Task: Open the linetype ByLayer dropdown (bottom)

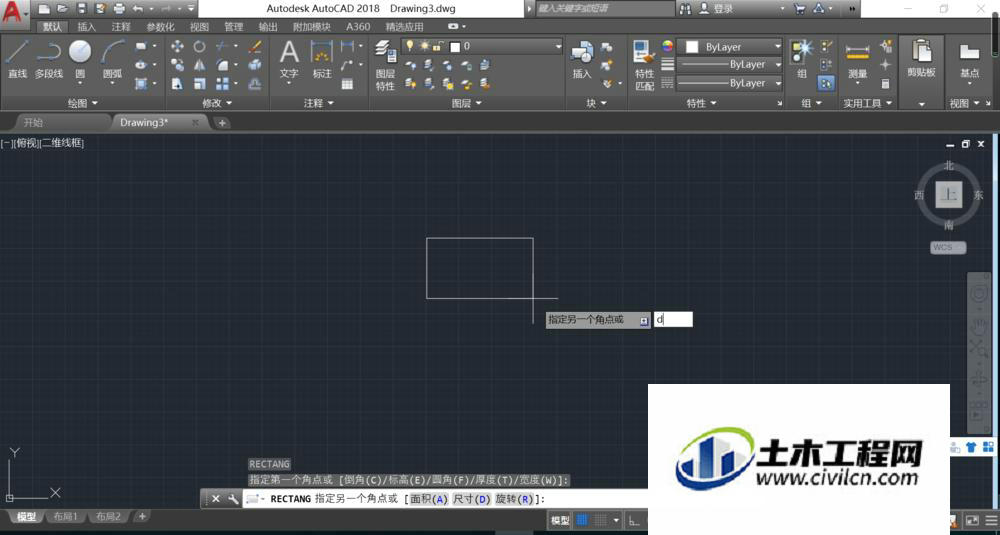Action: tap(730, 83)
